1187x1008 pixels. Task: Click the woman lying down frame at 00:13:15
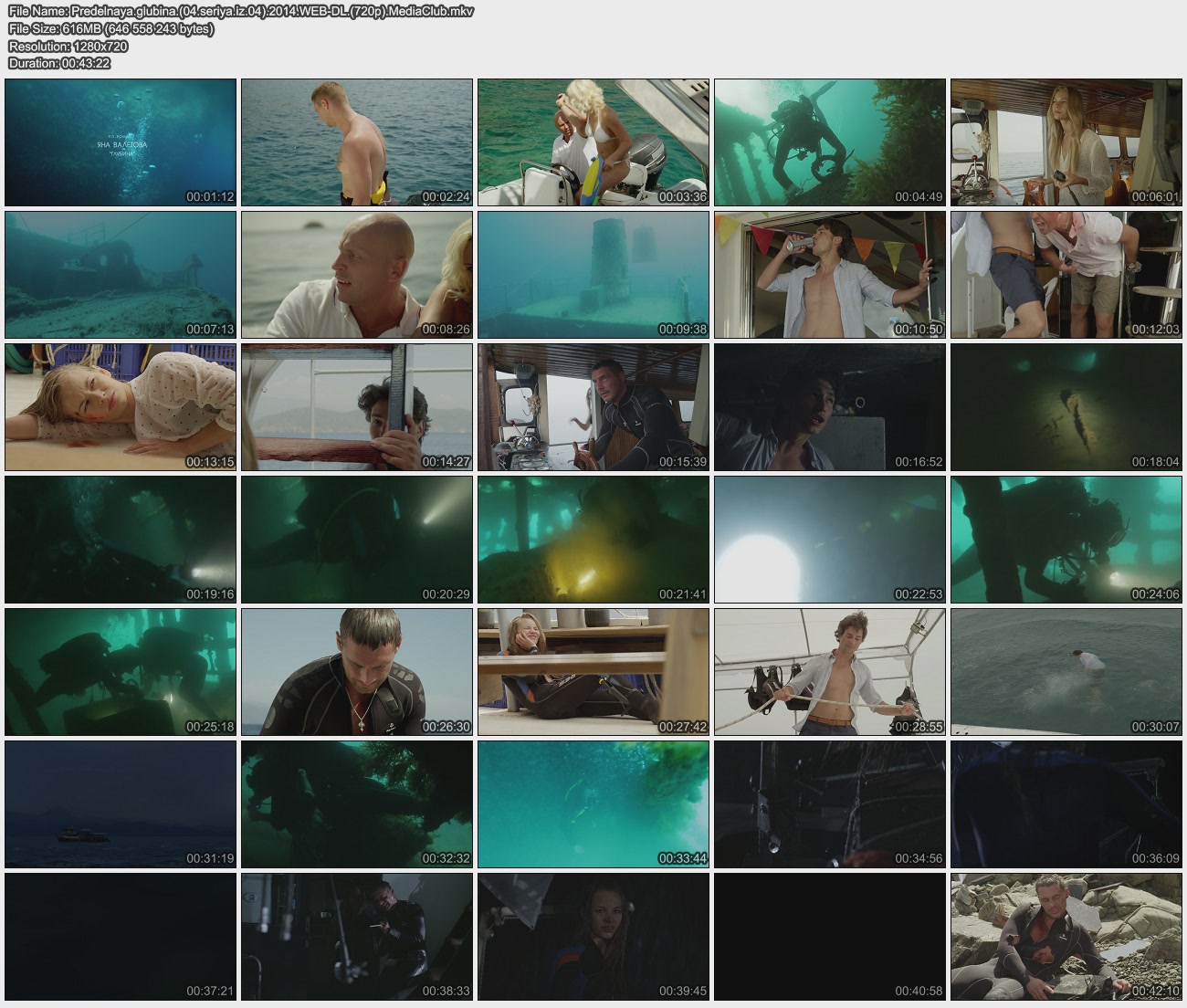pyautogui.click(x=121, y=407)
